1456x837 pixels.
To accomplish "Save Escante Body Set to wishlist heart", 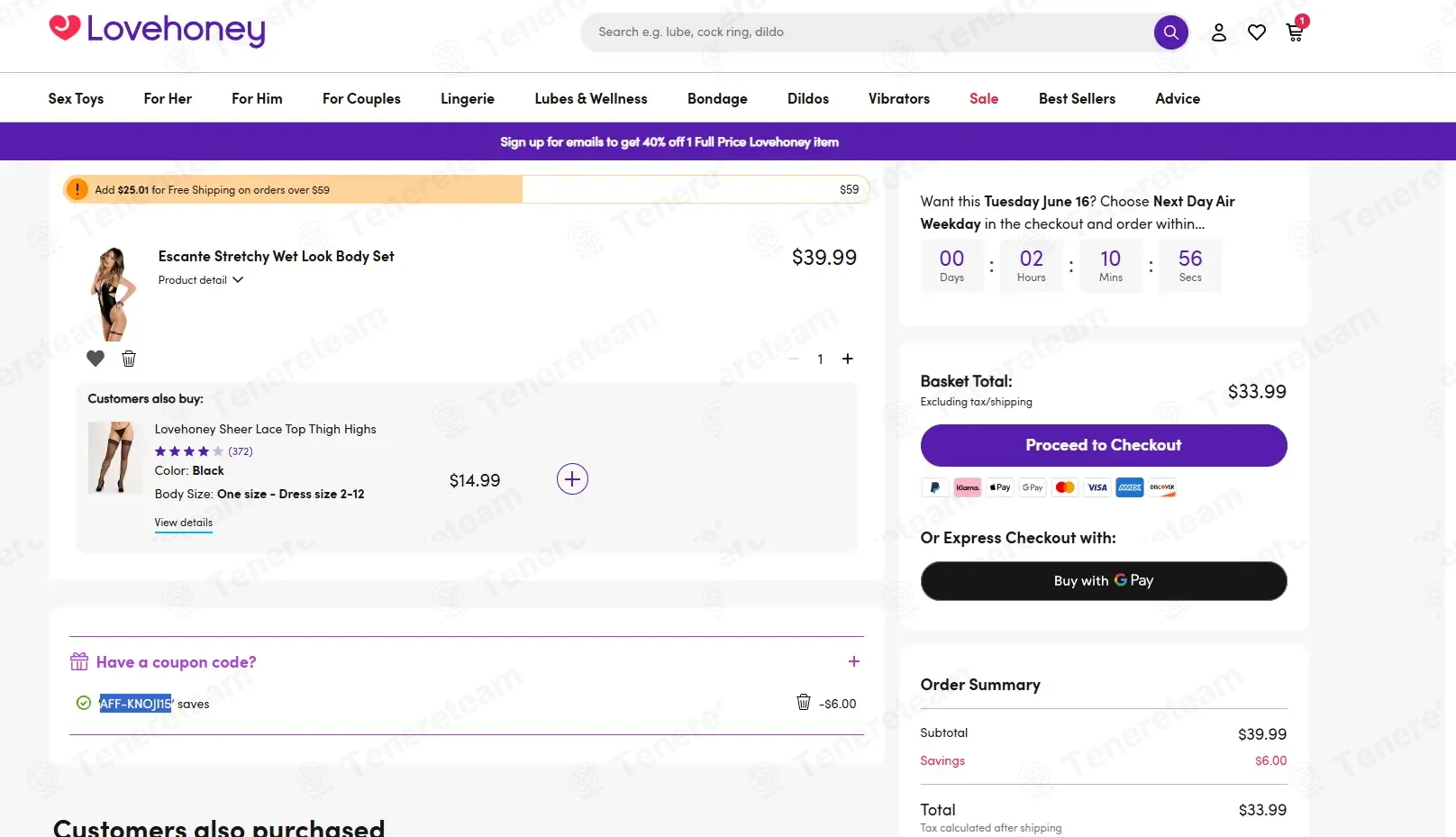I will pos(96,359).
